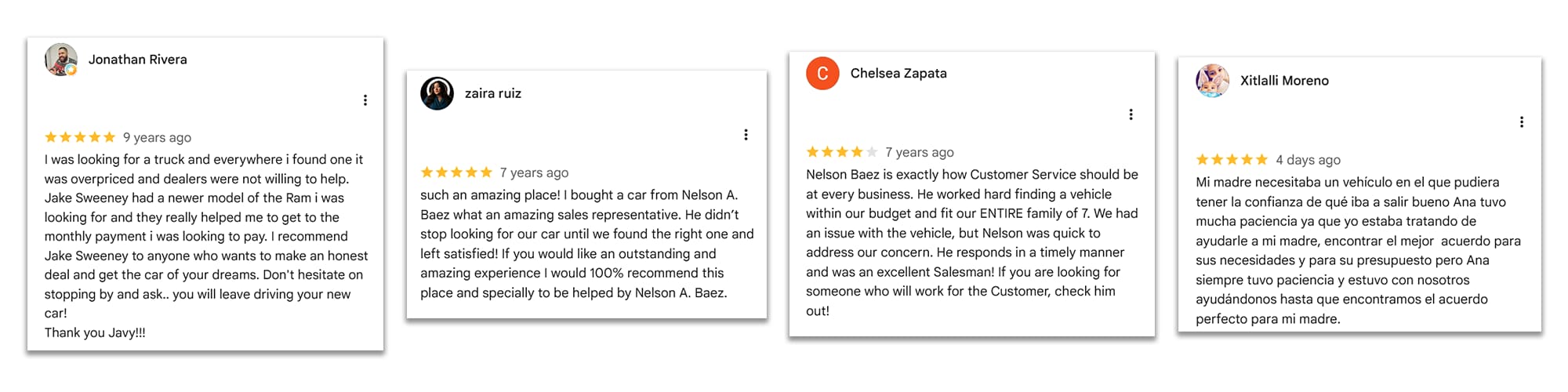Image resolution: width=1568 pixels, height=392 pixels.
Task: Click the '4 days ago' timestamp
Action: point(1308,160)
